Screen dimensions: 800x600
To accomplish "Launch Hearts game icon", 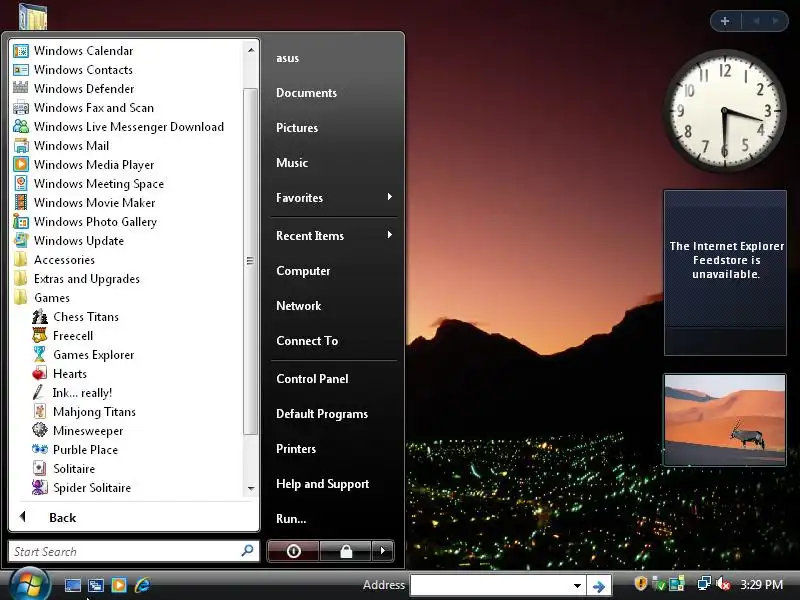I will pyautogui.click(x=40, y=373).
